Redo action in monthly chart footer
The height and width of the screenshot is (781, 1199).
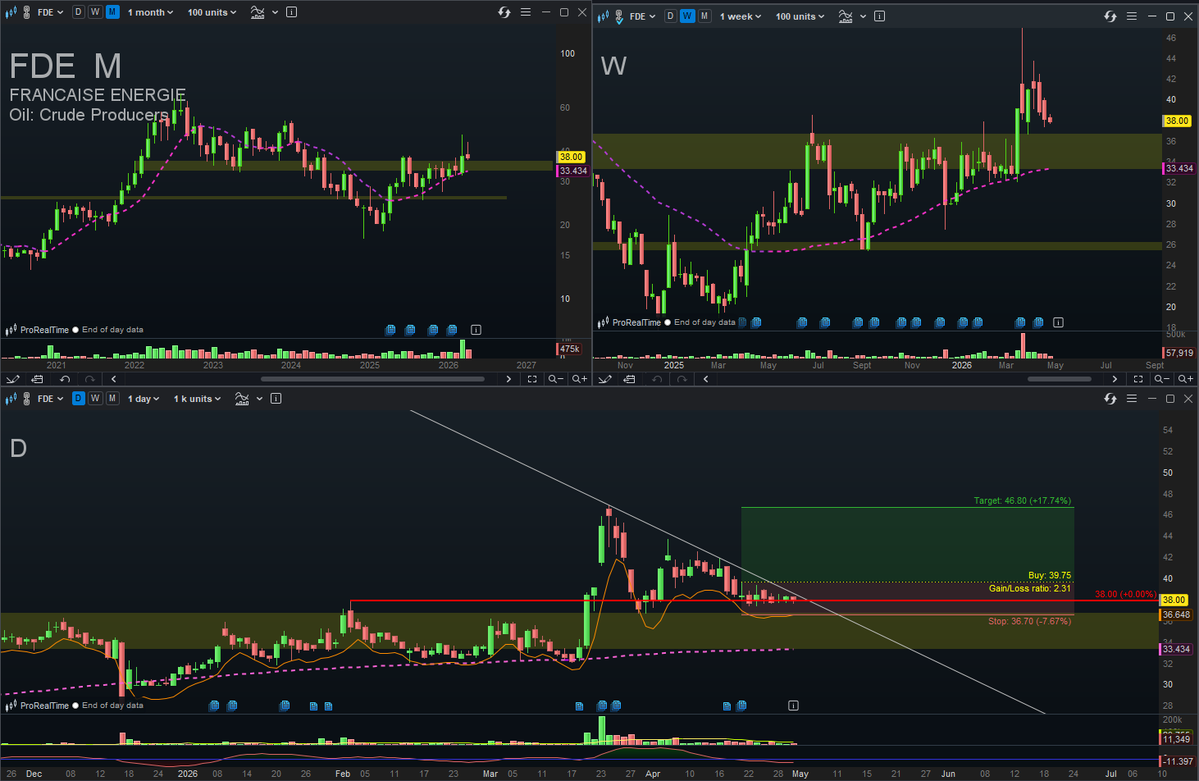point(89,379)
